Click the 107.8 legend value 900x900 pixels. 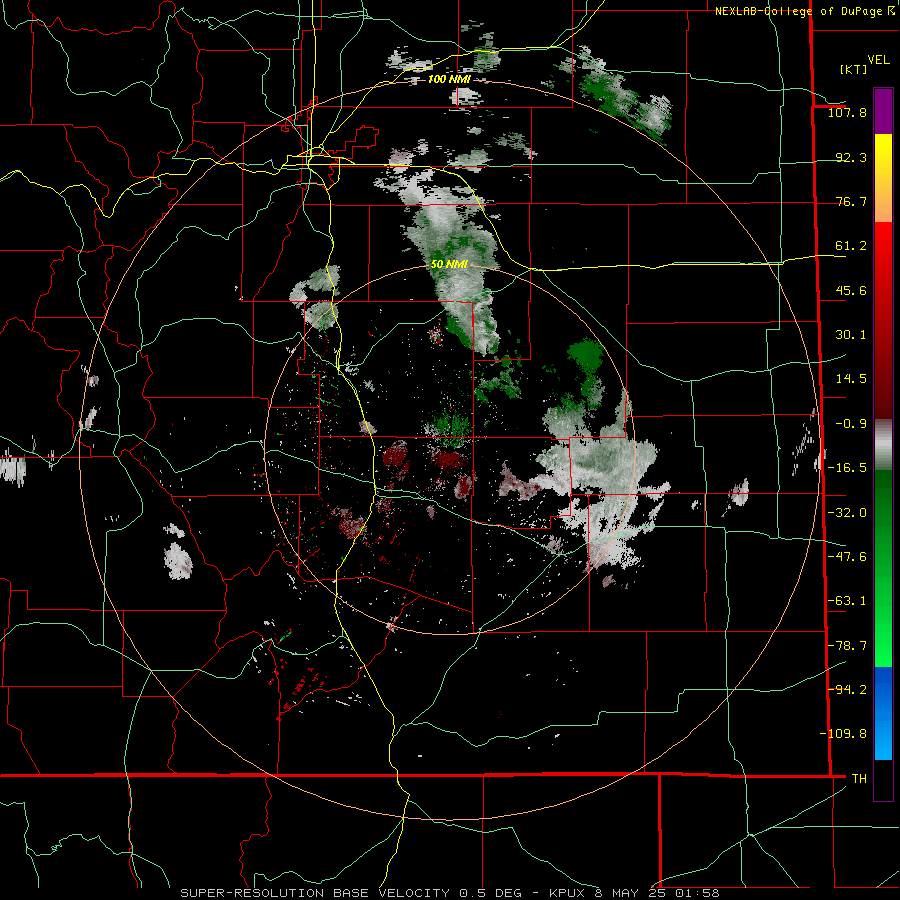point(847,112)
